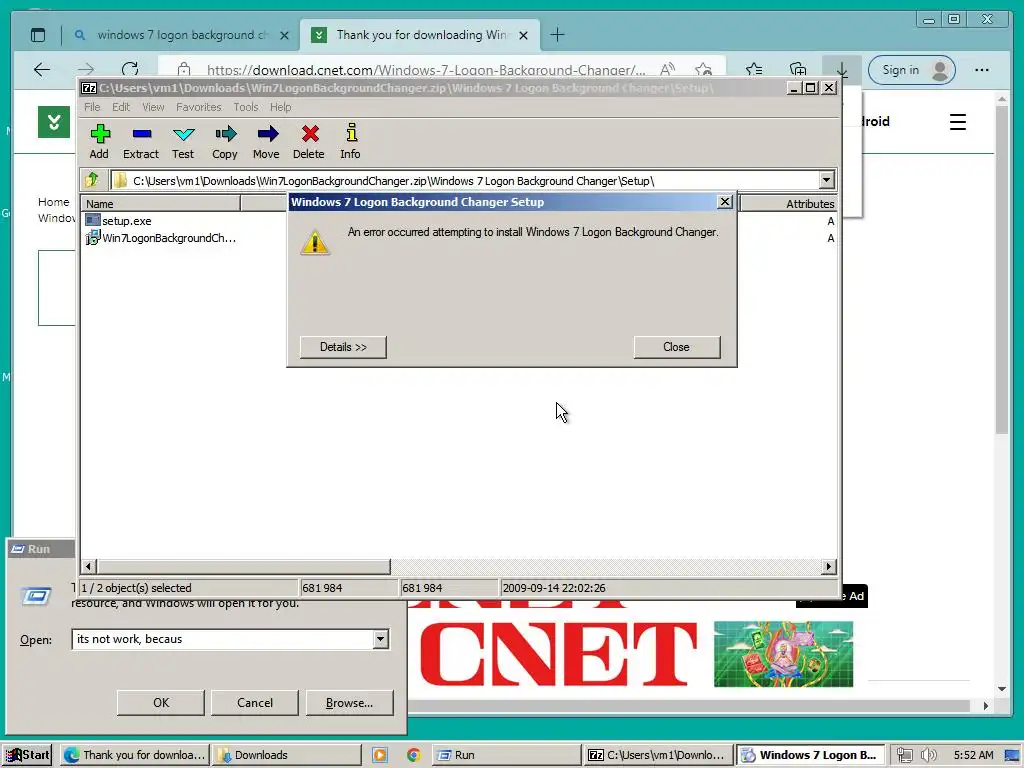The height and width of the screenshot is (768, 1024).
Task: Expand error Details in setup dialog
Action: 343,347
